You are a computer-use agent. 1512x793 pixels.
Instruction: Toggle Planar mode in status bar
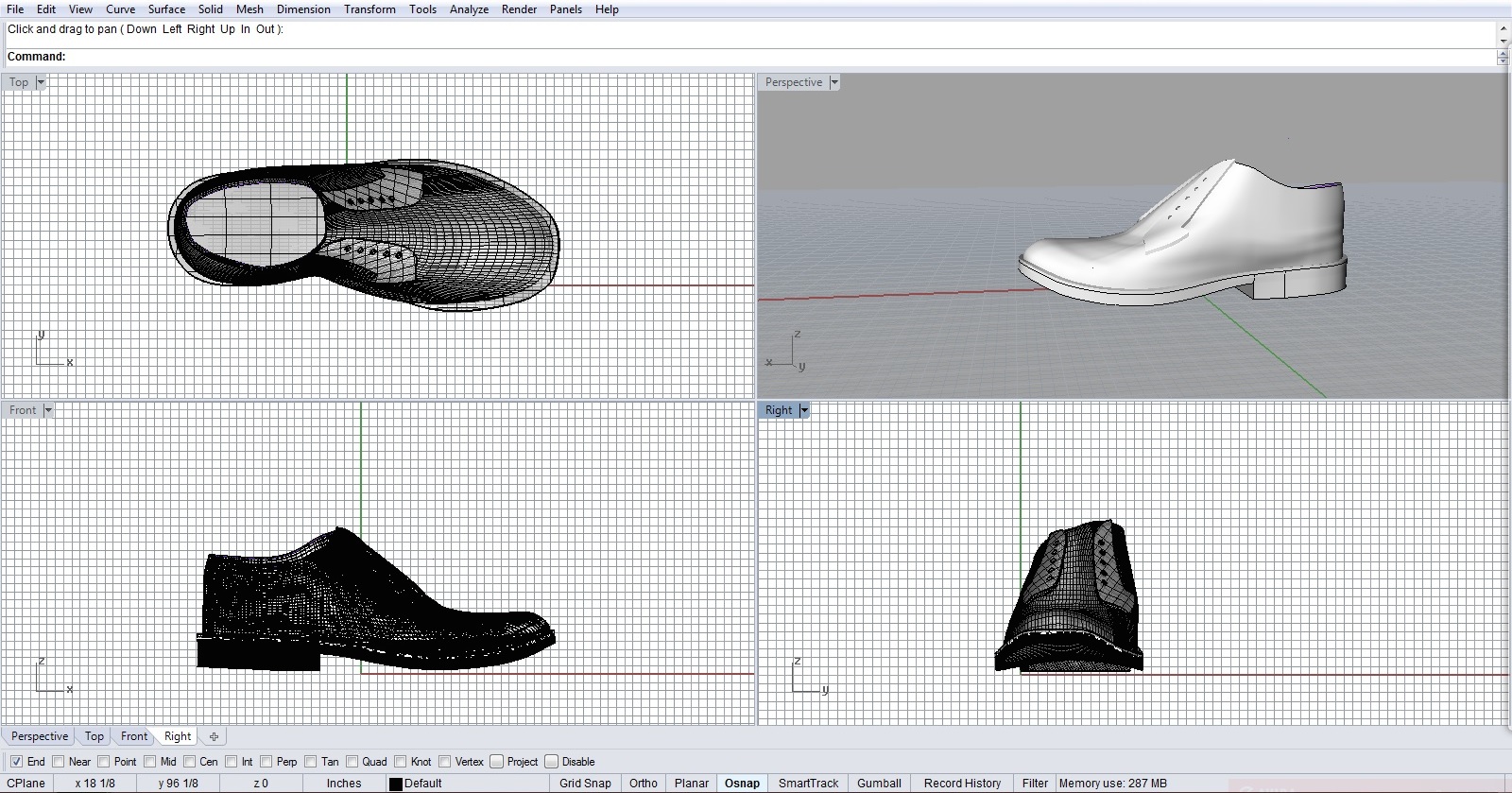tap(692, 784)
